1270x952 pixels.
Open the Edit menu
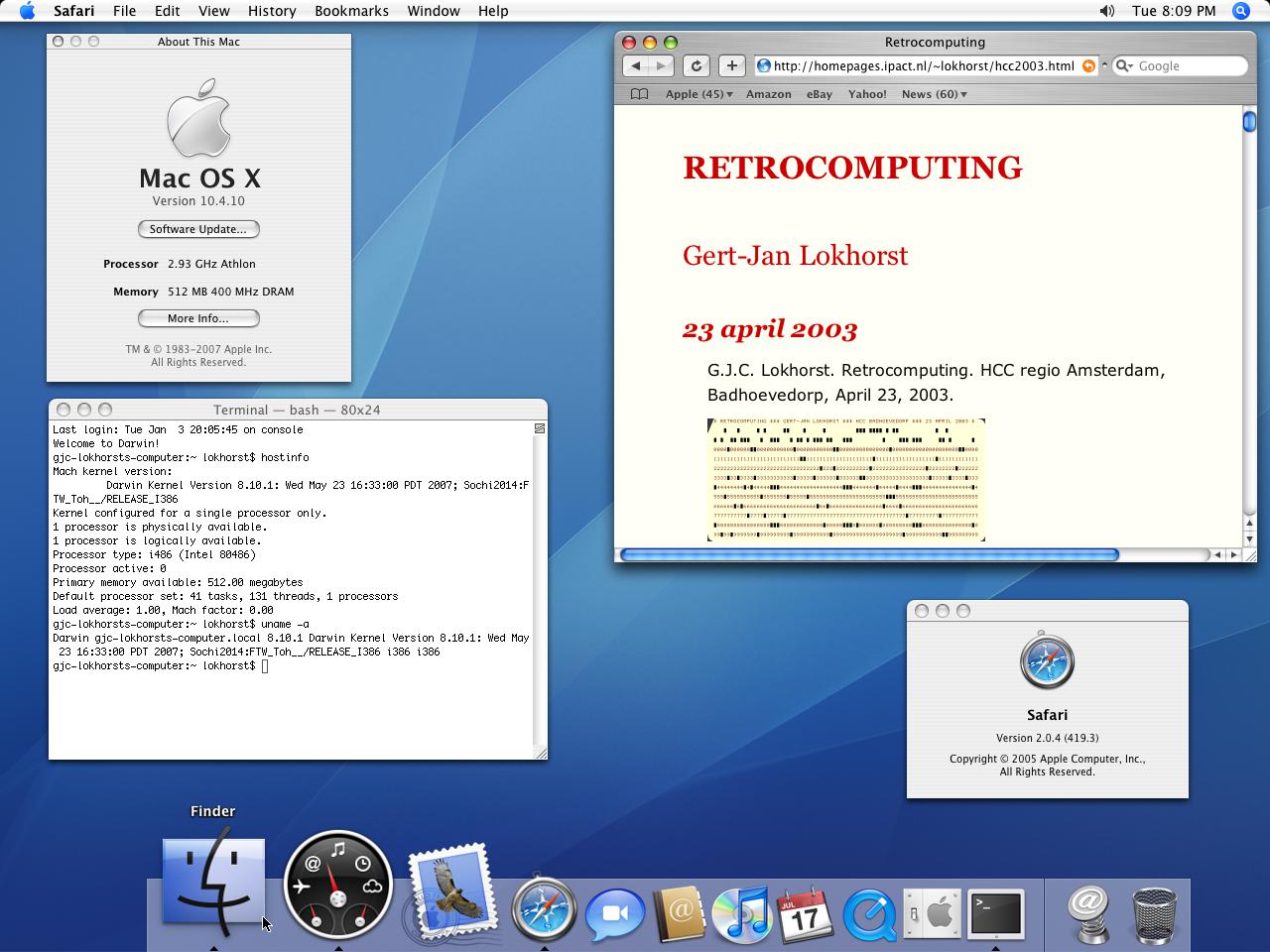pos(168,11)
